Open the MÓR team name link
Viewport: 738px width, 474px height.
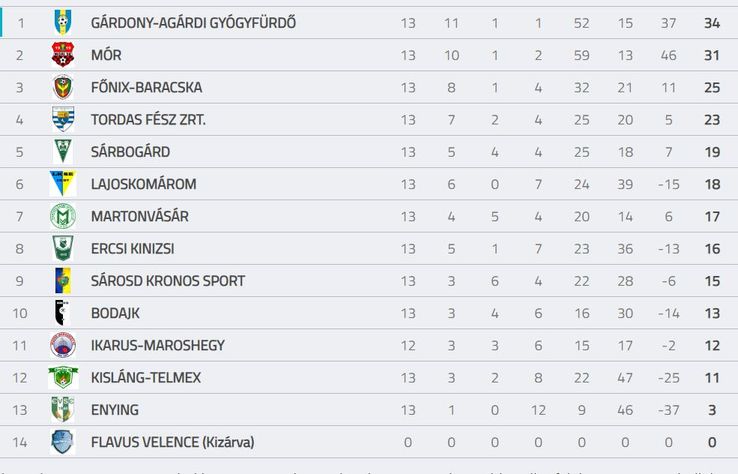[106, 55]
